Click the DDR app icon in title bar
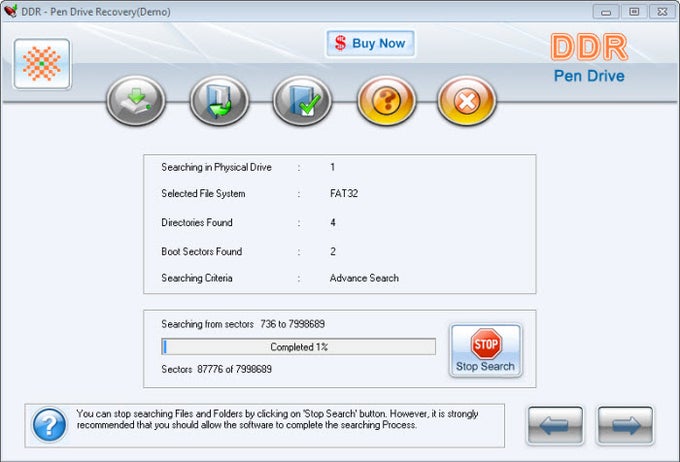 tap(10, 11)
